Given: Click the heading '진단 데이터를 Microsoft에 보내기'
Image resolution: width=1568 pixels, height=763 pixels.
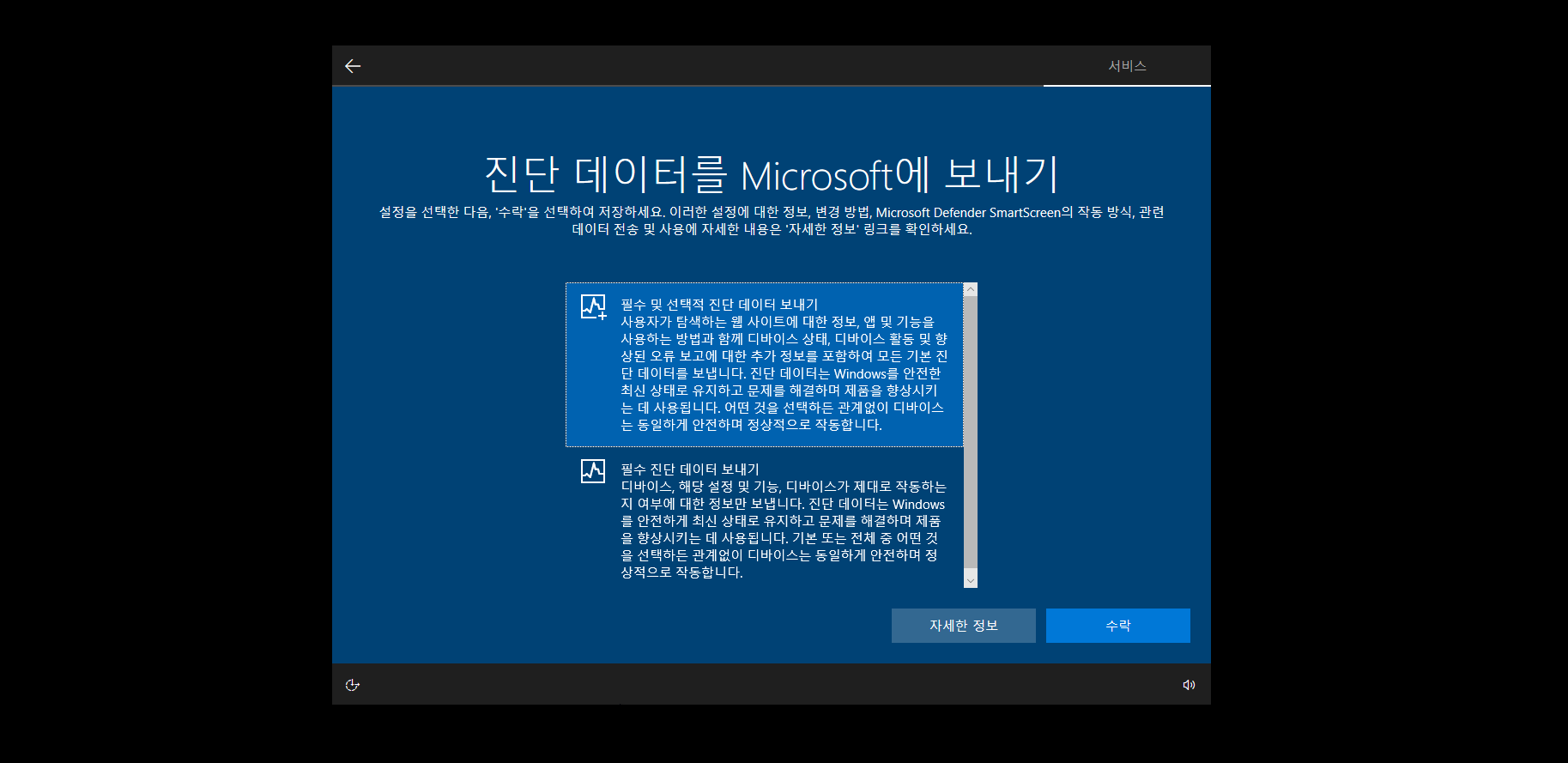Looking at the screenshot, I should click(x=772, y=174).
